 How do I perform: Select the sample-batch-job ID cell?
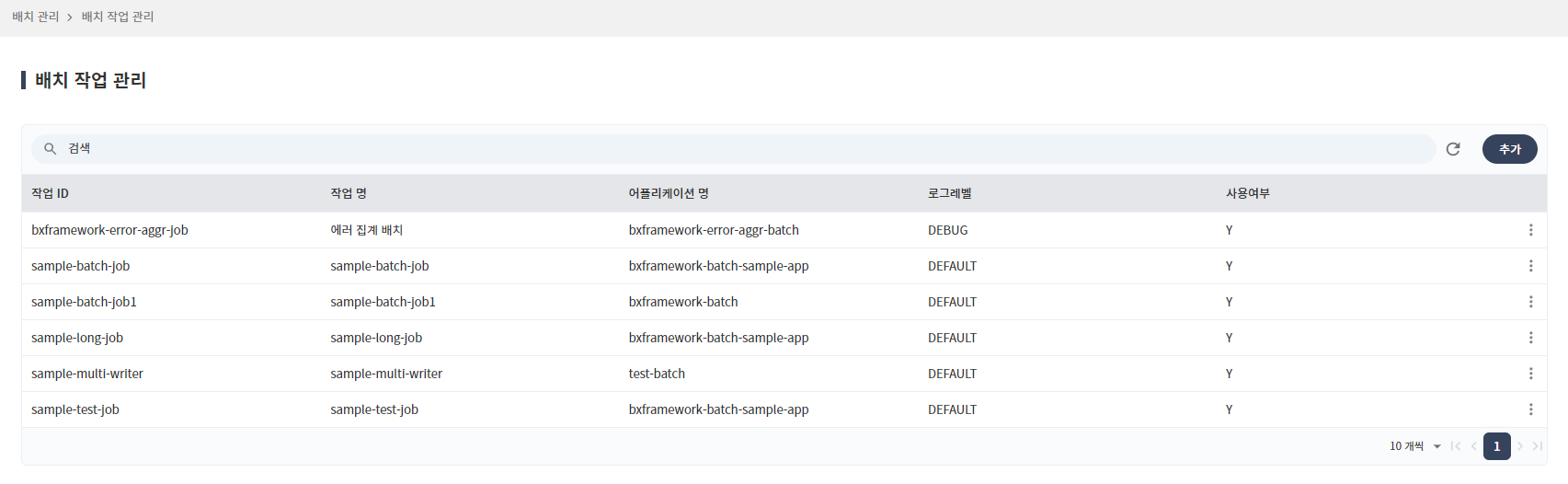coord(80,266)
